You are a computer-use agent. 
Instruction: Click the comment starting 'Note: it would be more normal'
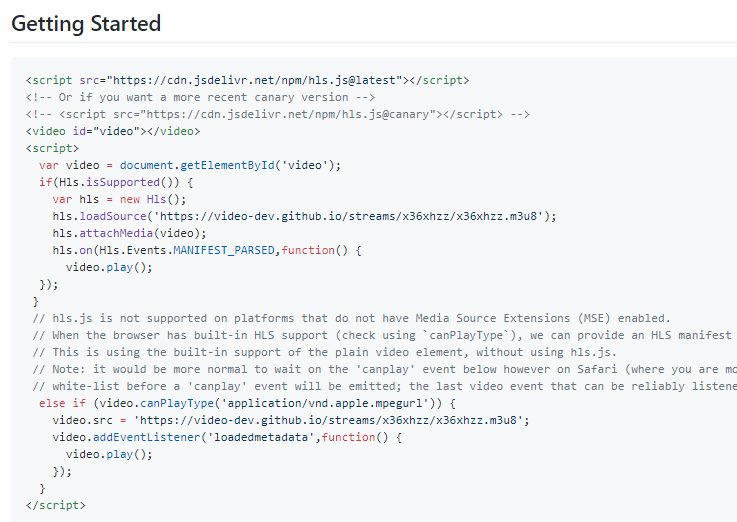click(384, 369)
